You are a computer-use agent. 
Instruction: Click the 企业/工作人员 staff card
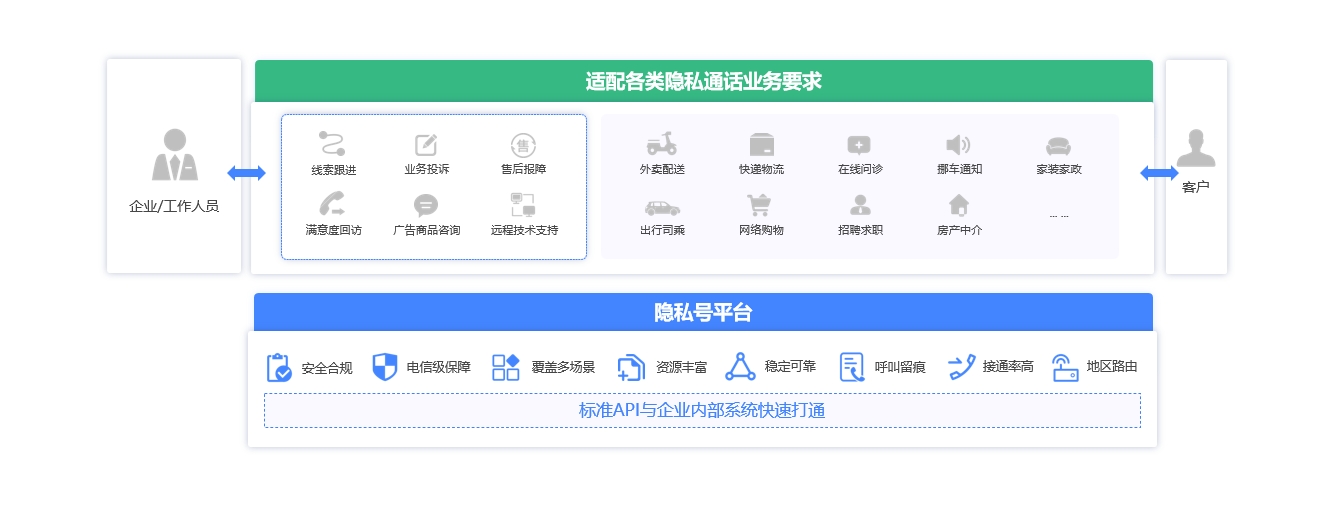174,166
